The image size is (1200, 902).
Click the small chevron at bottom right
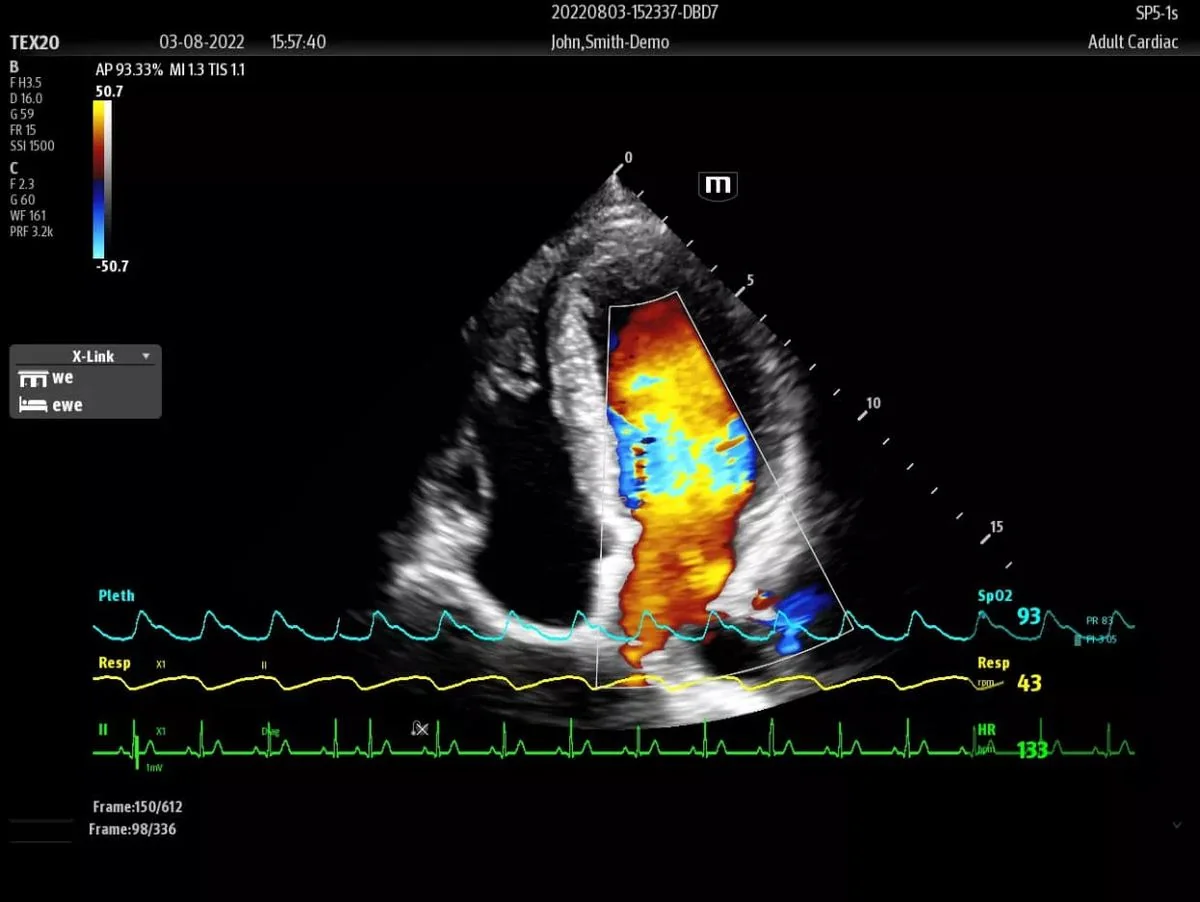pyautogui.click(x=1176, y=824)
